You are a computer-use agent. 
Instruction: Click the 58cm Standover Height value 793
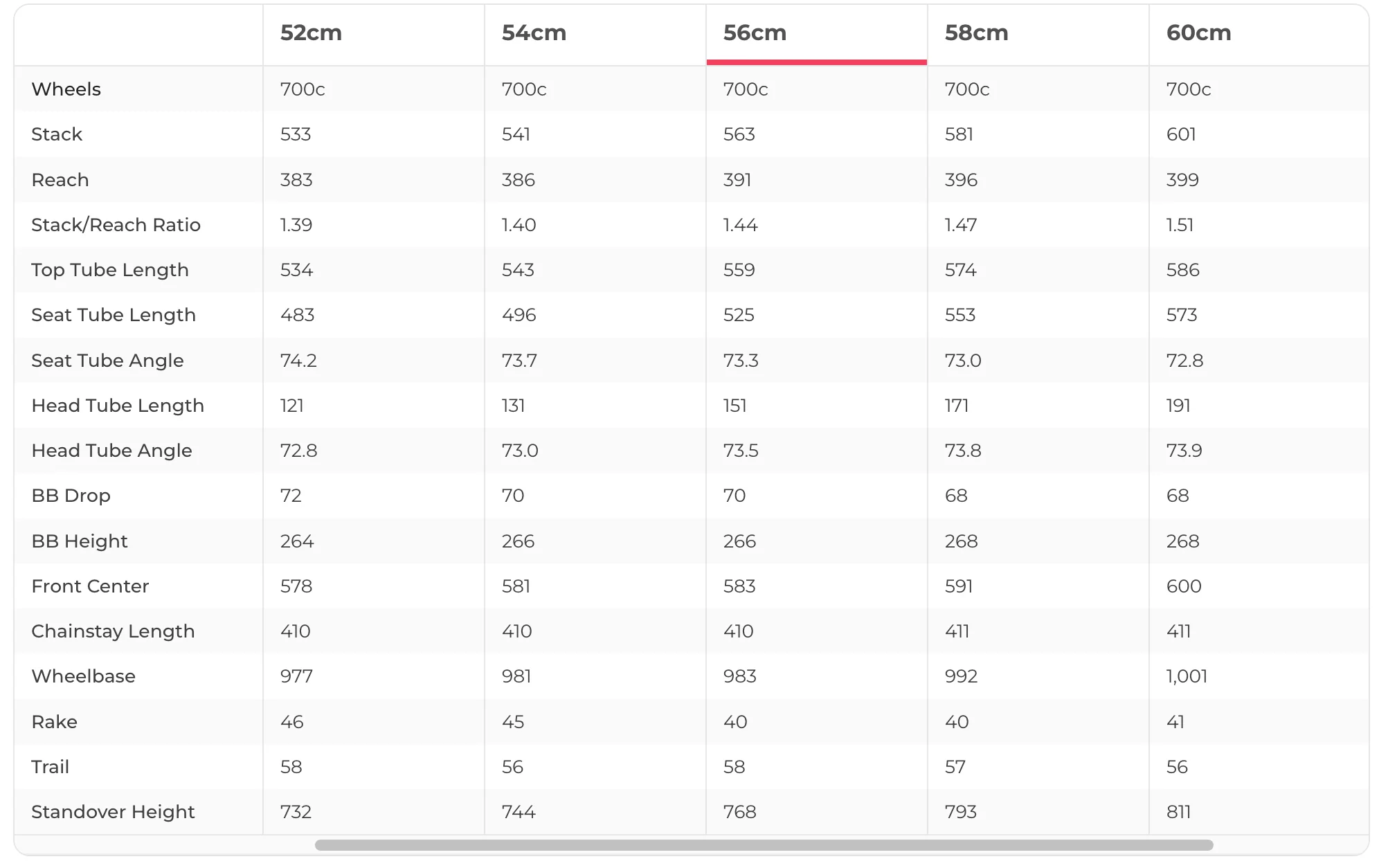(x=961, y=812)
